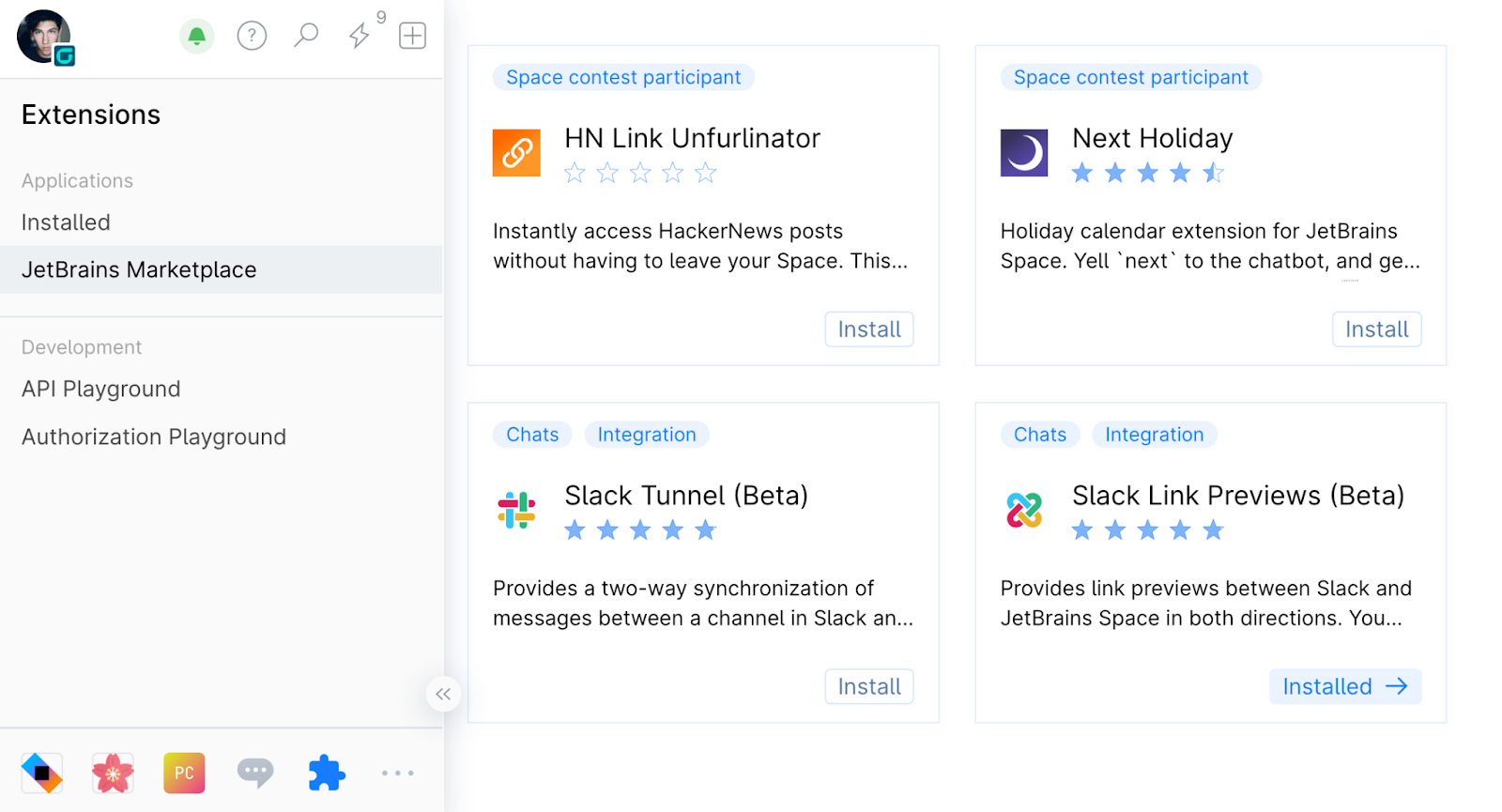Click the search magnifier icon

point(306,36)
